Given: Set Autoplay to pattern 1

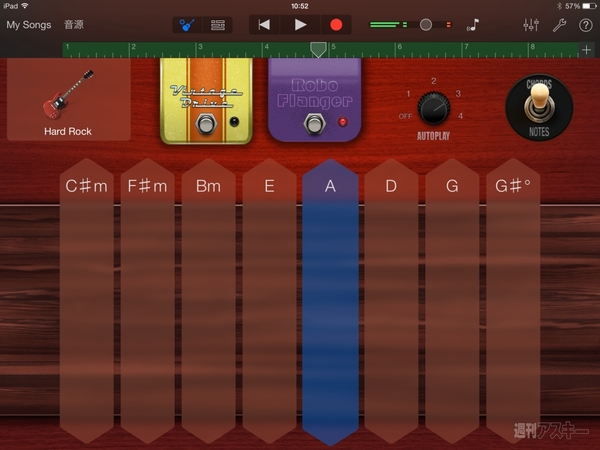Looking at the screenshot, I should coord(408,94).
